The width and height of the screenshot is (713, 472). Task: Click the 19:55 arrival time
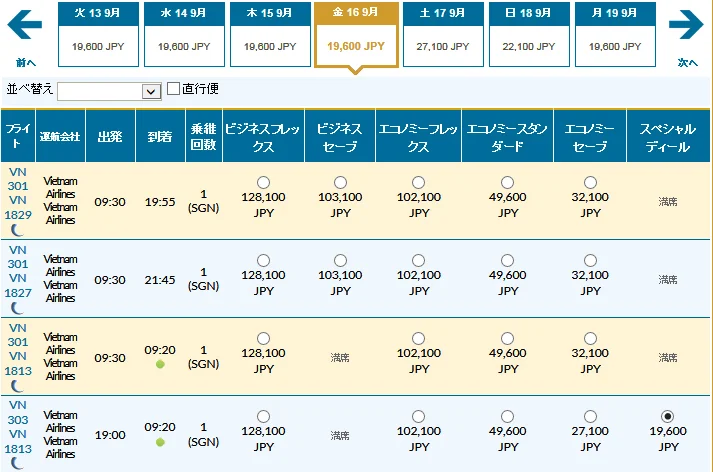click(160, 202)
